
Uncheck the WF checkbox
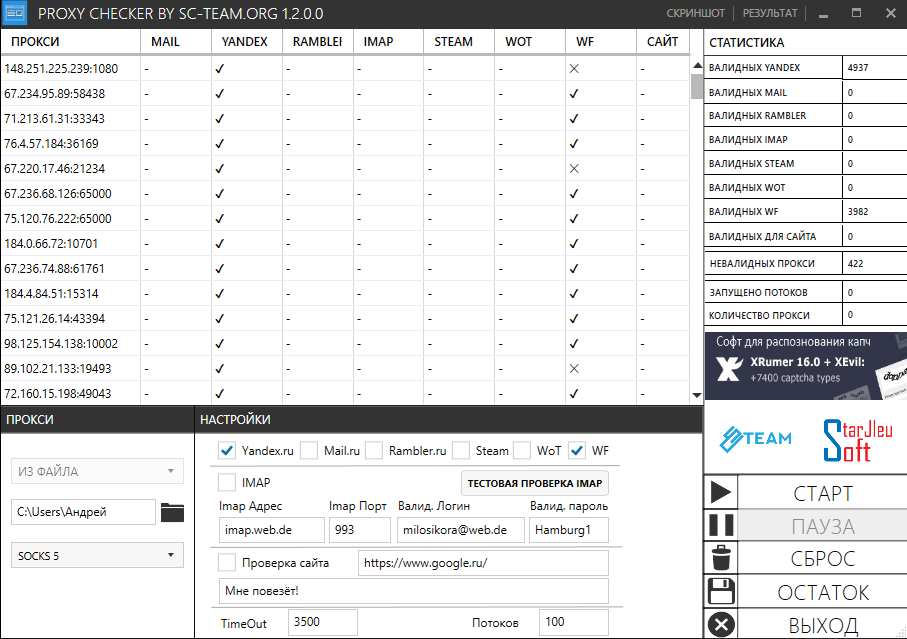[577, 450]
